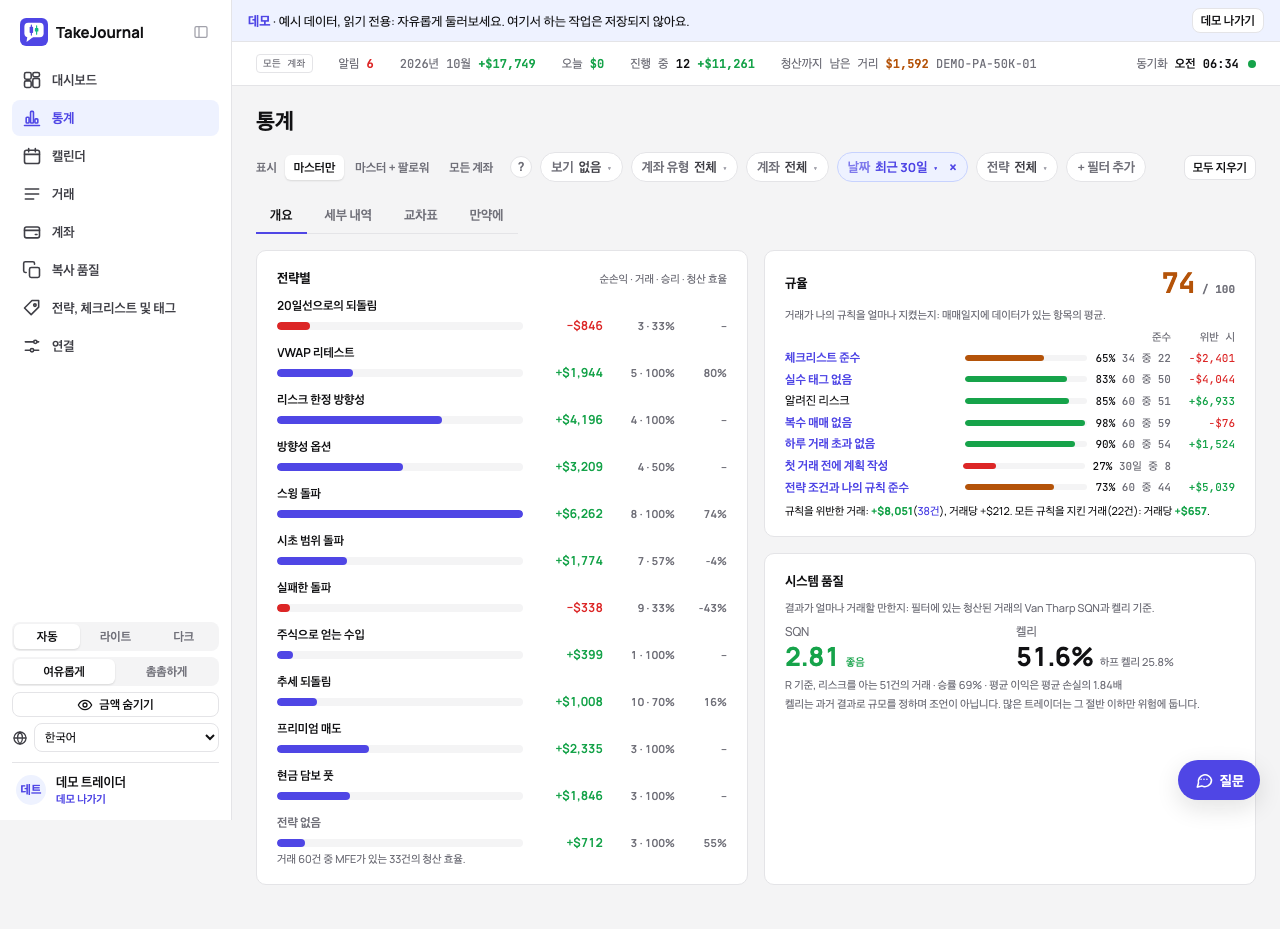Select the 마스터만 display option

[x=314, y=167]
